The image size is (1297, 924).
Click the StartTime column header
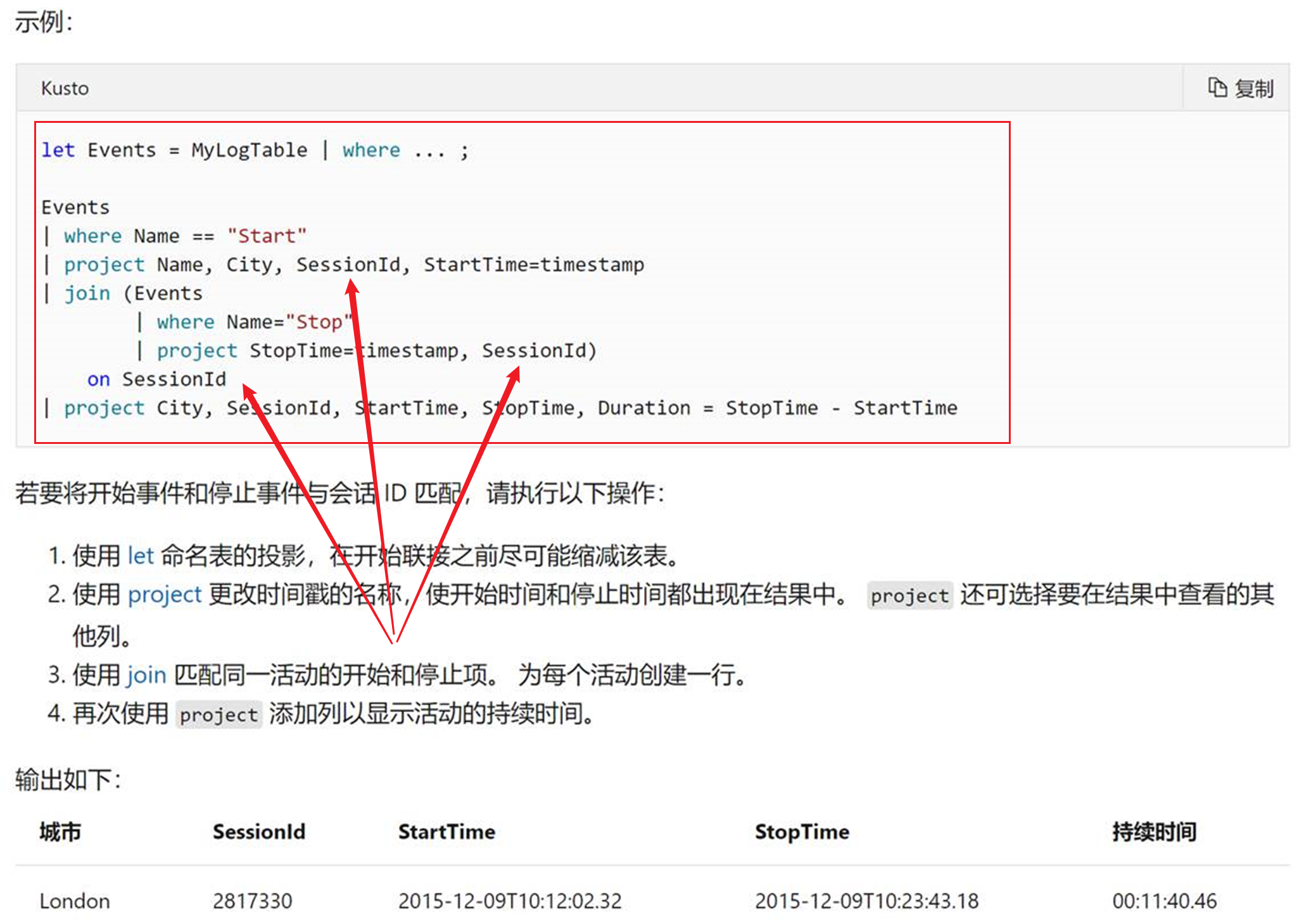pyautogui.click(x=446, y=832)
